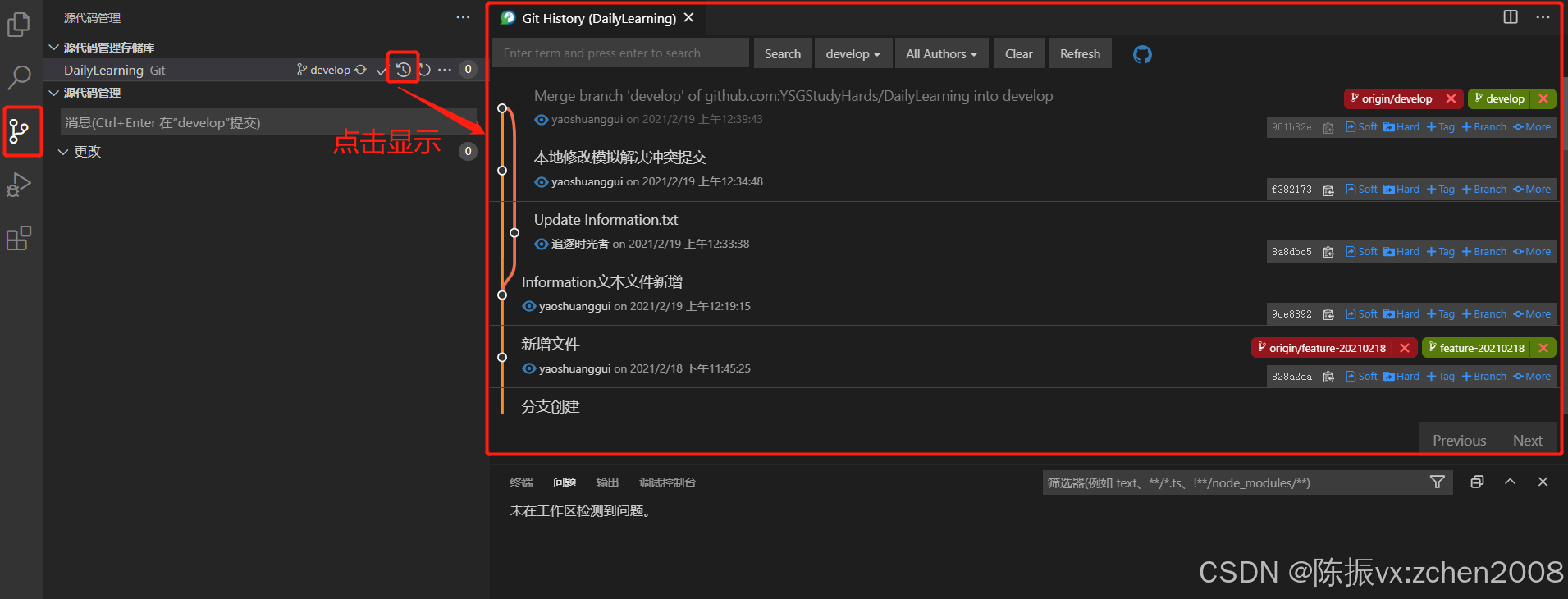Copy hash f382173 to clipboard
The image size is (1568, 599).
coord(1328,190)
